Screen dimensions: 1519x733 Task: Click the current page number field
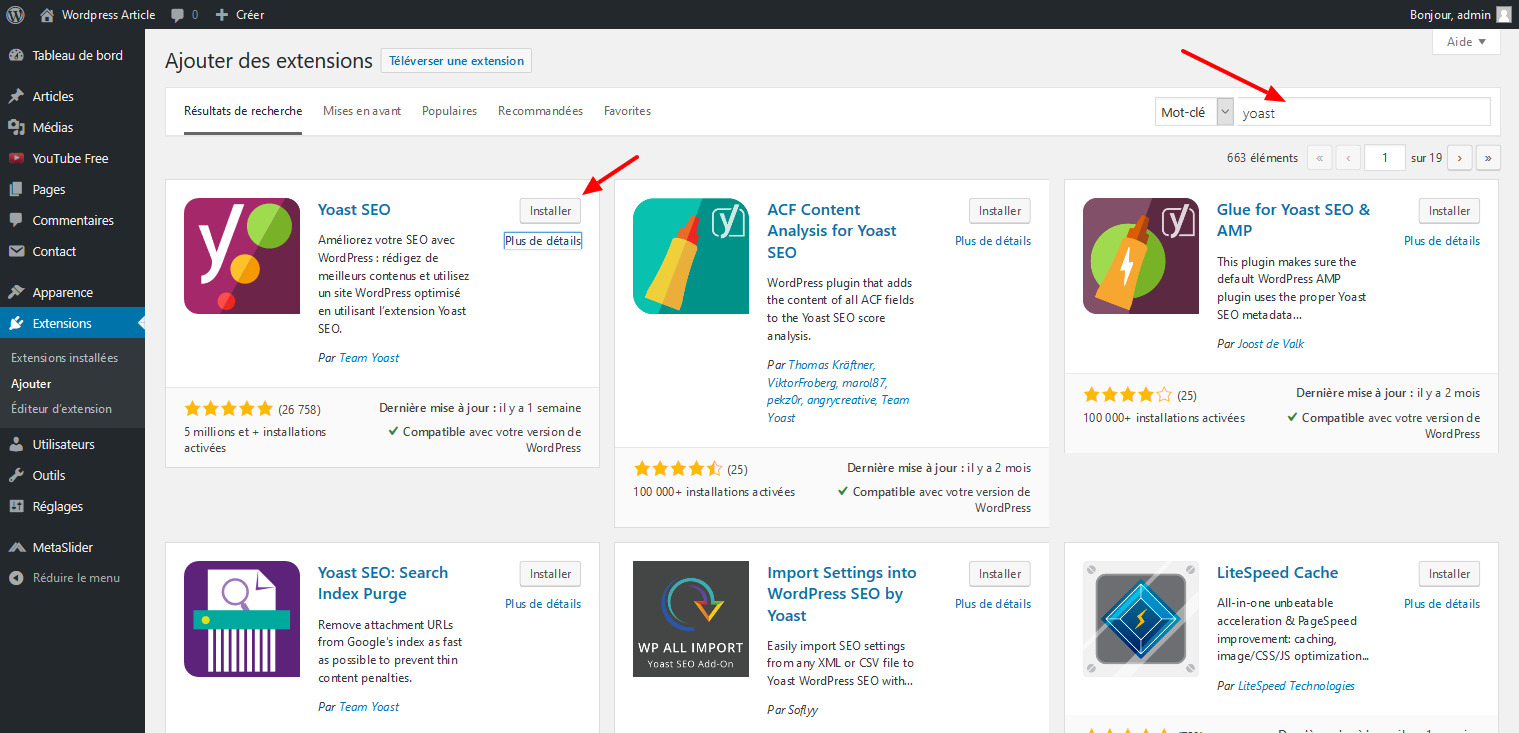(x=1385, y=158)
